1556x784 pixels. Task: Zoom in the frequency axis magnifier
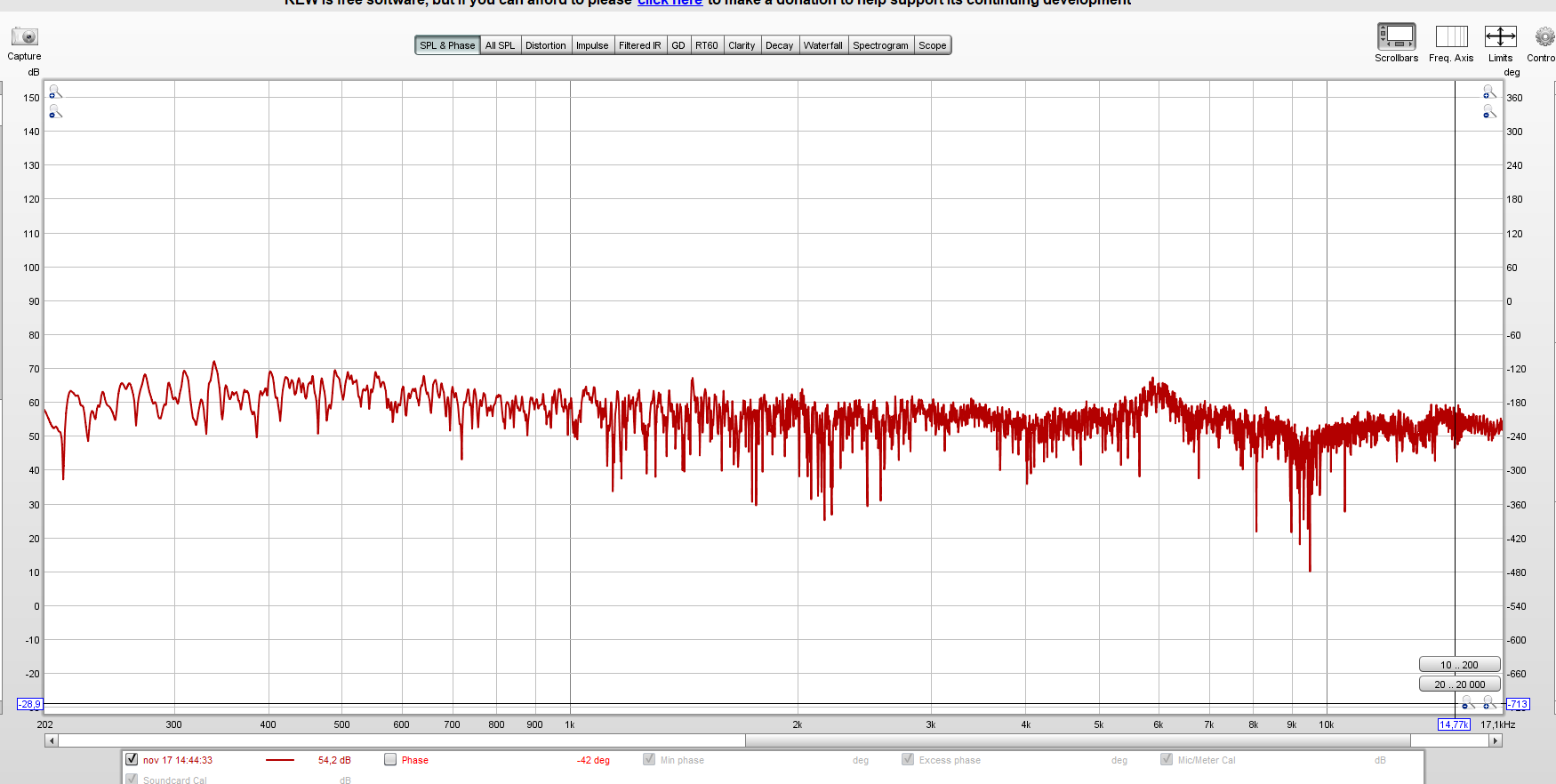coord(1489,703)
